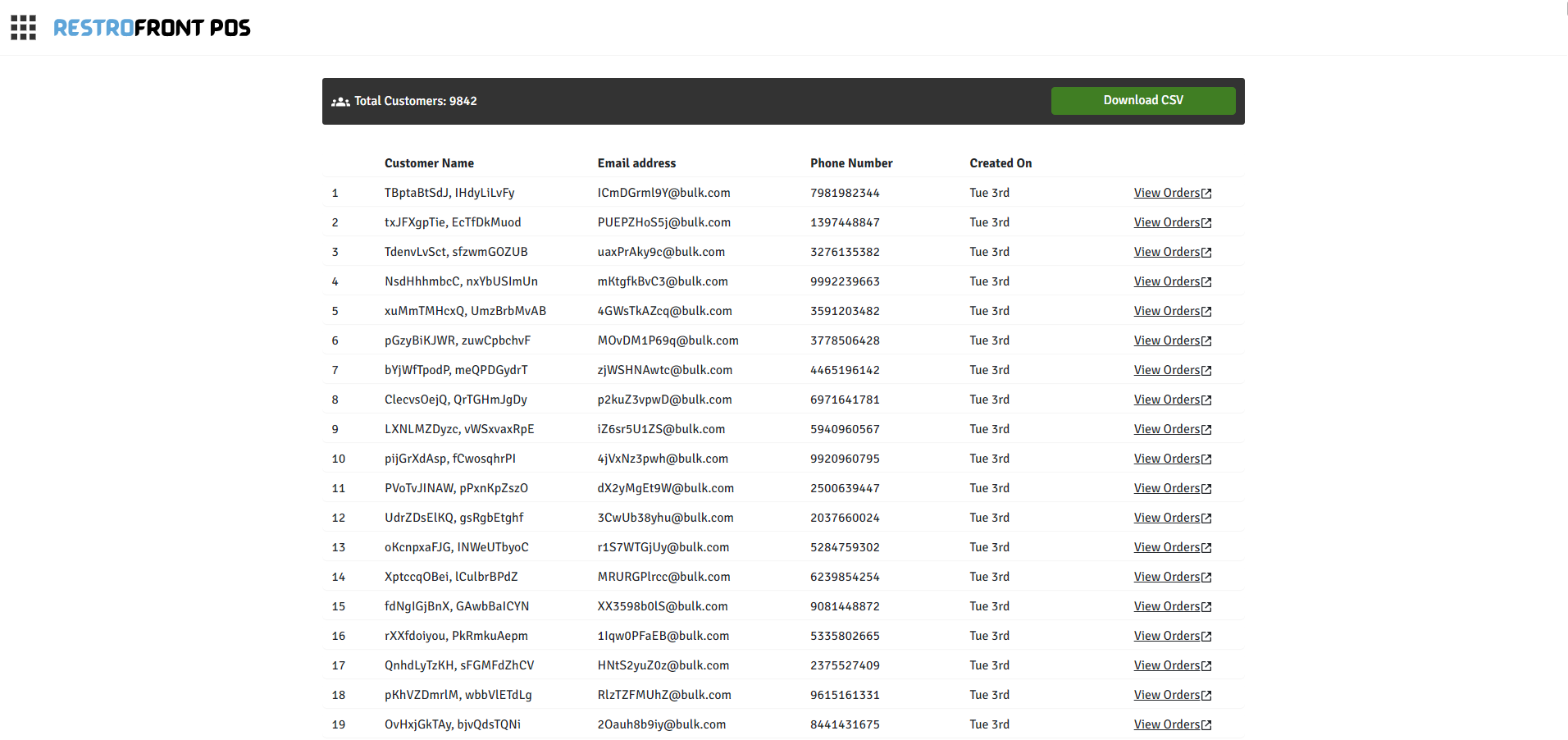Select email 1lqw0PFaEB@bulk.com
Viewport: 1568px width, 740px height.
point(663,636)
